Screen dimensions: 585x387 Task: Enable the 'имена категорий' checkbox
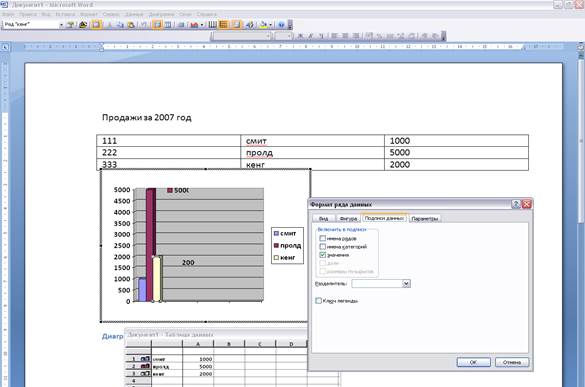(x=323, y=246)
